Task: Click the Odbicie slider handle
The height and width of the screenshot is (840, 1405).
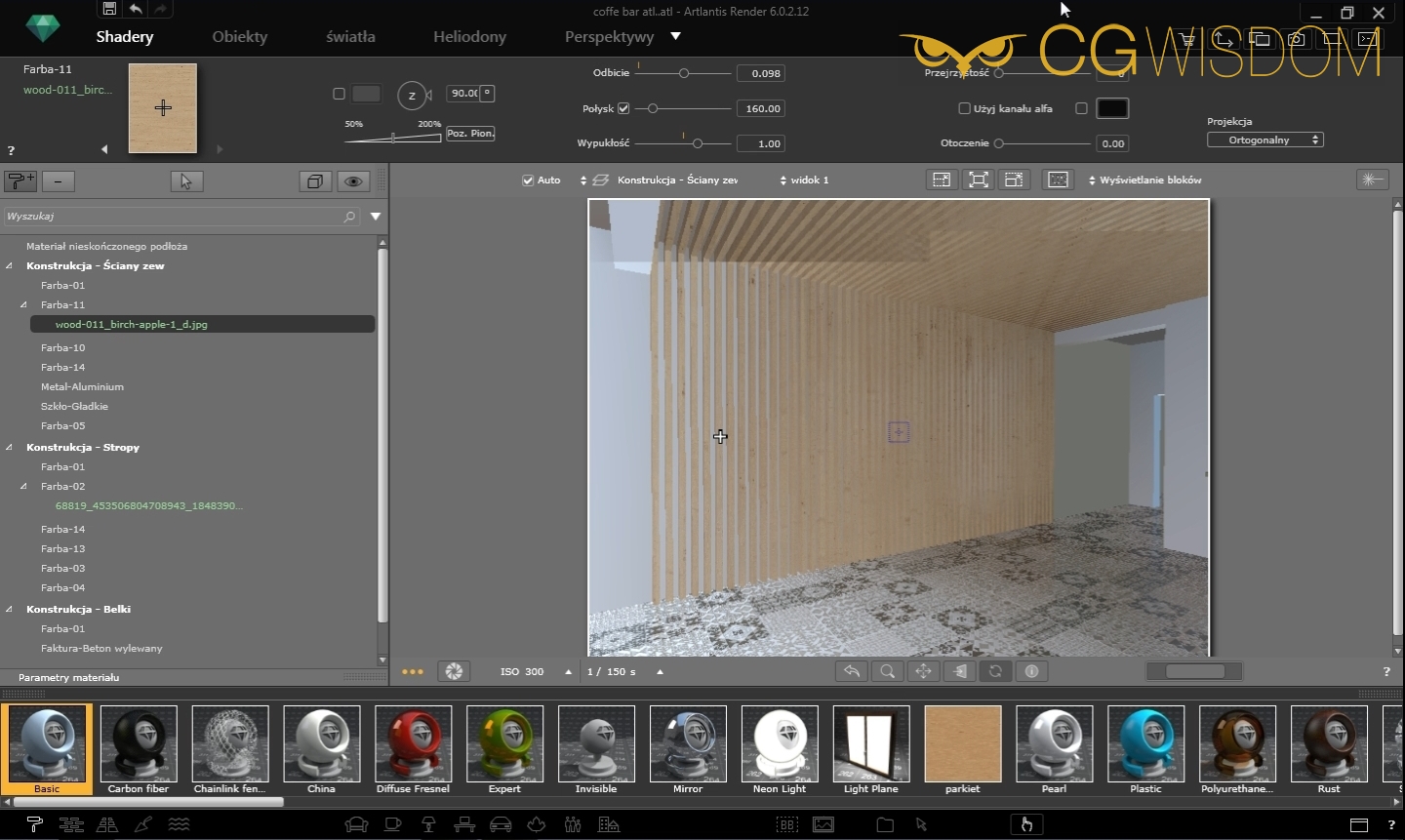Action: click(x=684, y=73)
